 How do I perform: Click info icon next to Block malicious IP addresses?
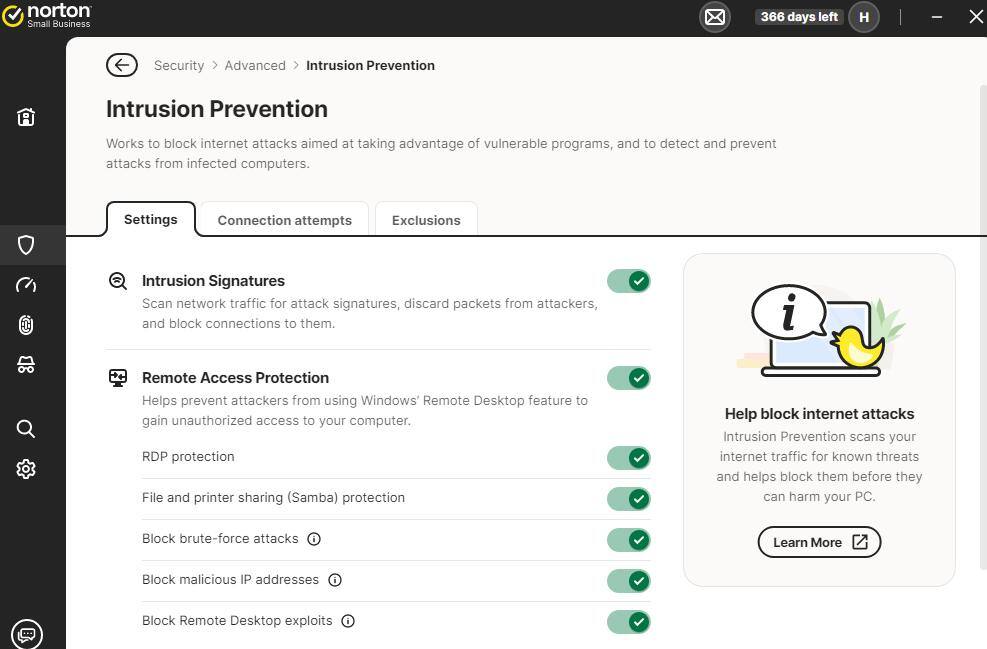335,580
